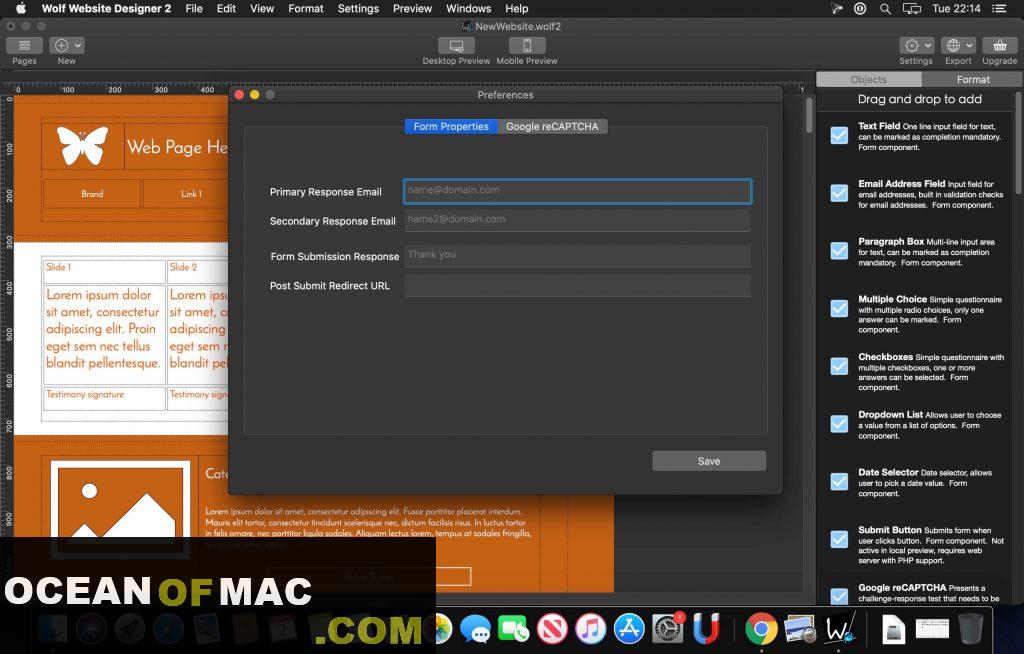Toggle the Google reCAPTCHA component checkbox
Screen dimensions: 1024x654
point(839,596)
